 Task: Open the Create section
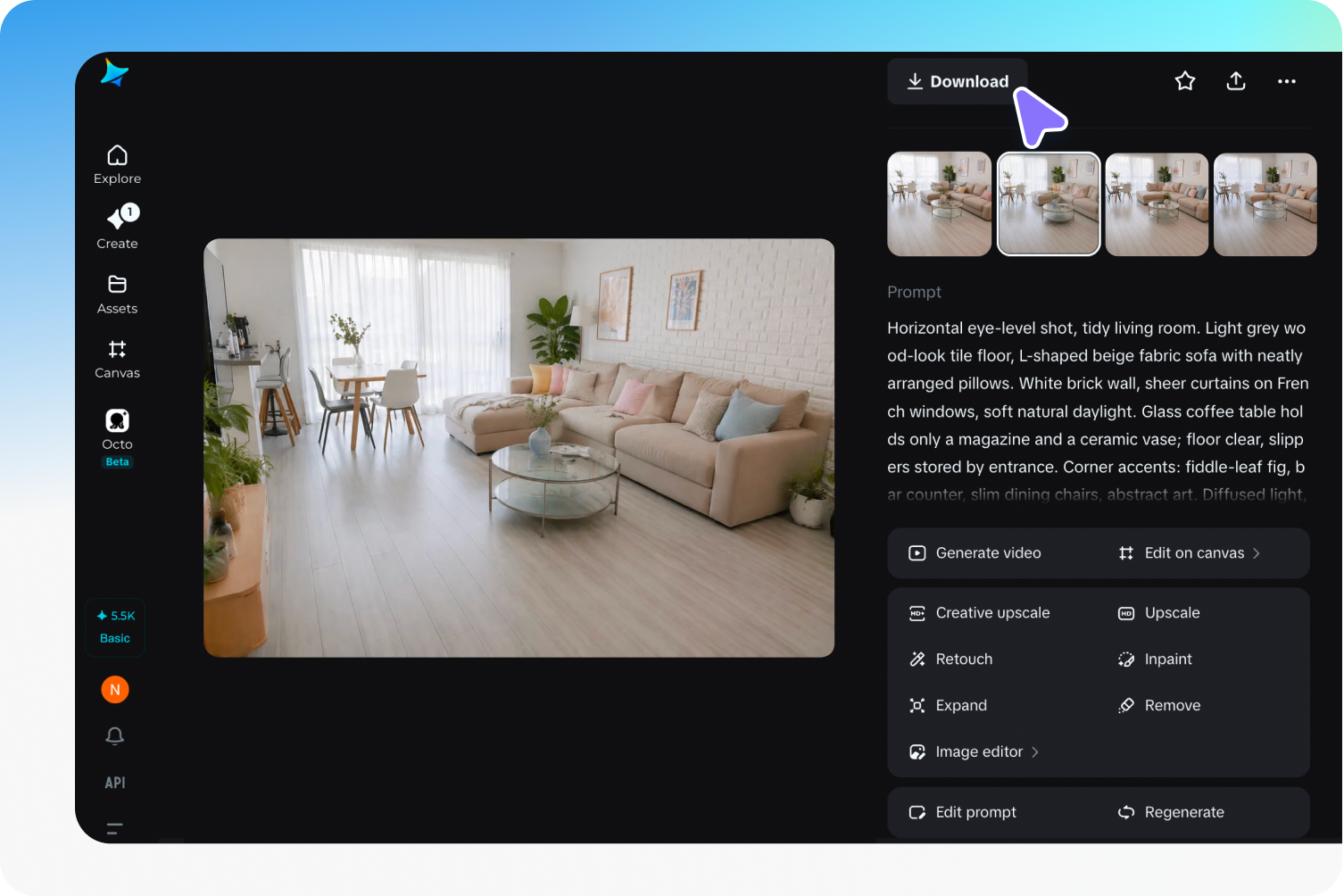click(x=117, y=228)
